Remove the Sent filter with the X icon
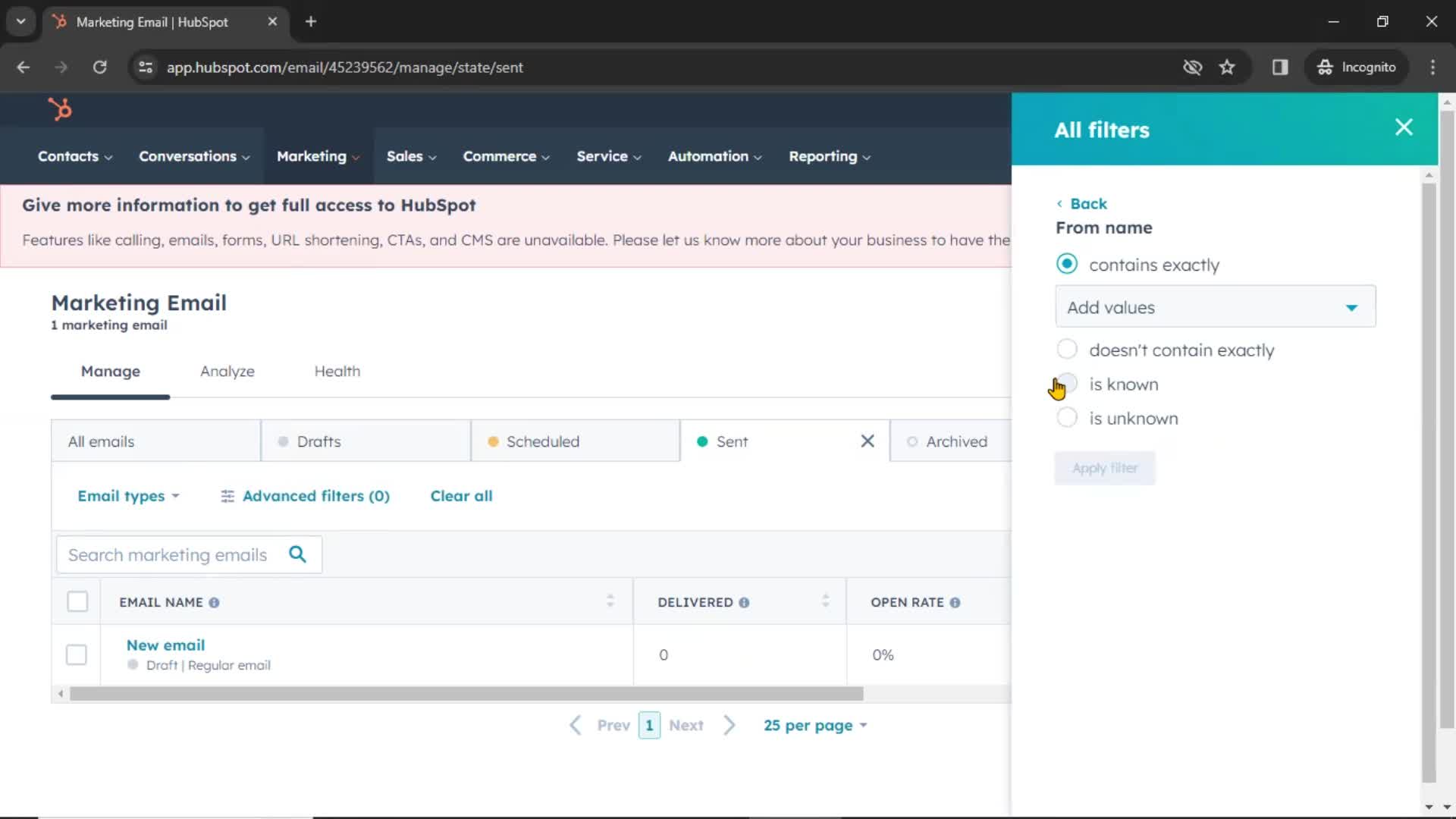The width and height of the screenshot is (1456, 819). (x=868, y=441)
